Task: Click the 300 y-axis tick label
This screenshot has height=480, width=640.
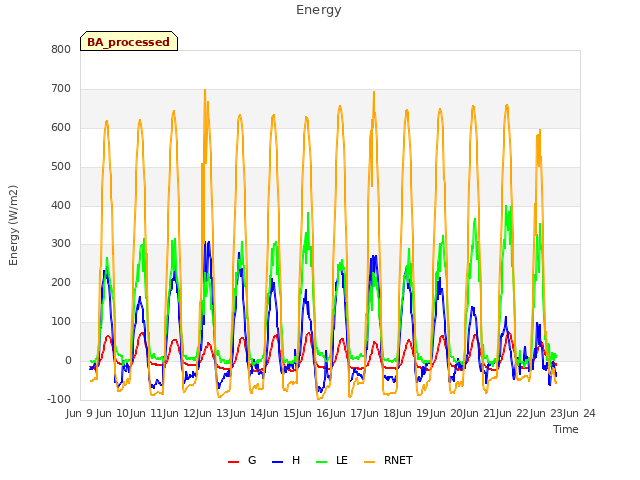Action: 61,244
